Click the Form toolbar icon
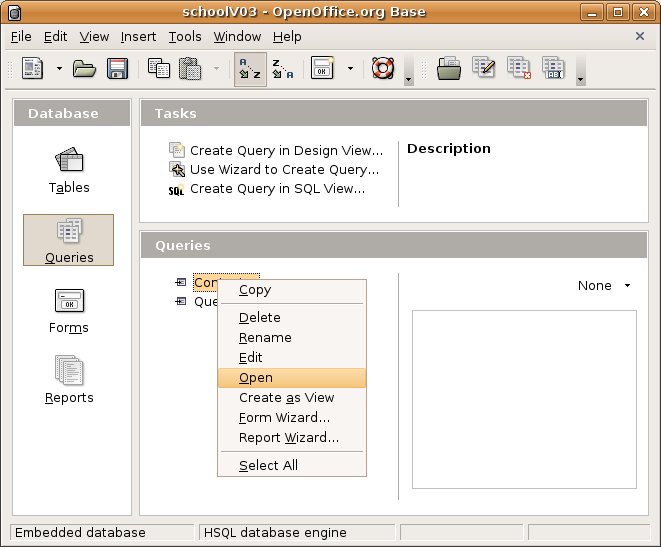 [x=322, y=69]
